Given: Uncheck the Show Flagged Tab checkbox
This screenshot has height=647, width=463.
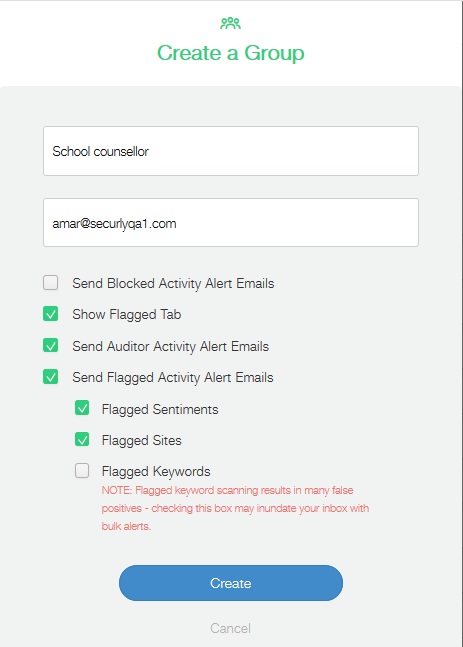Looking at the screenshot, I should click(50, 314).
